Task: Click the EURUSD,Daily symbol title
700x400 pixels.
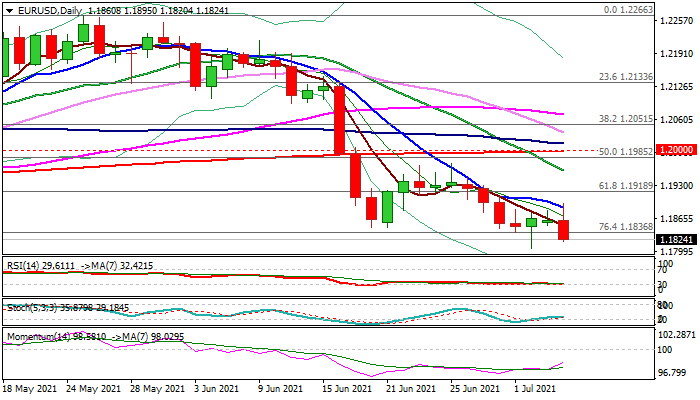Action: 48,9
